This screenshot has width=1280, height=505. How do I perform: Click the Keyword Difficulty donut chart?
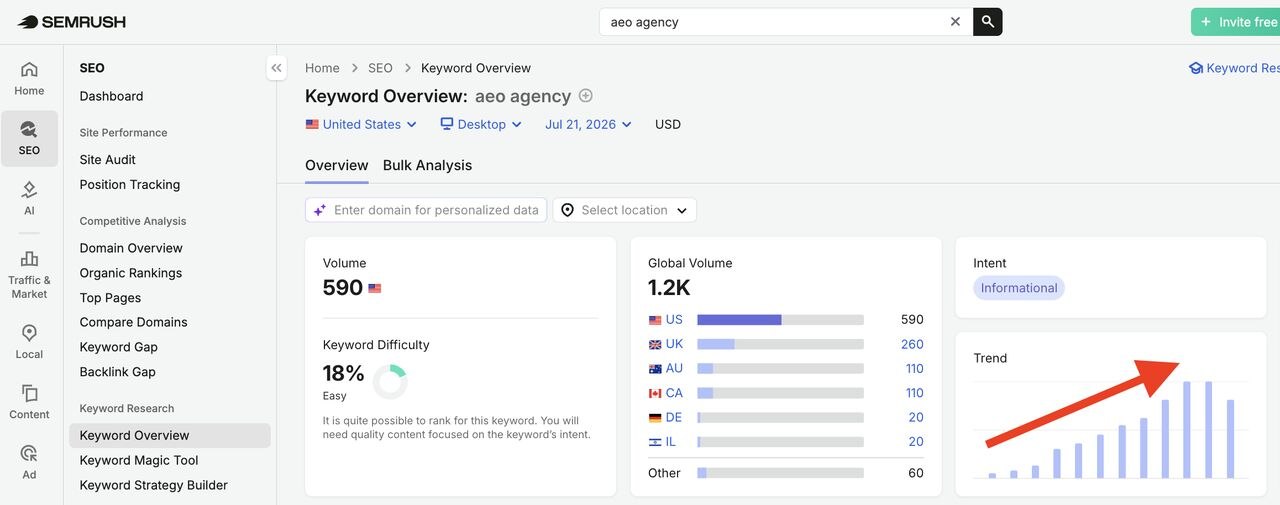click(x=390, y=381)
